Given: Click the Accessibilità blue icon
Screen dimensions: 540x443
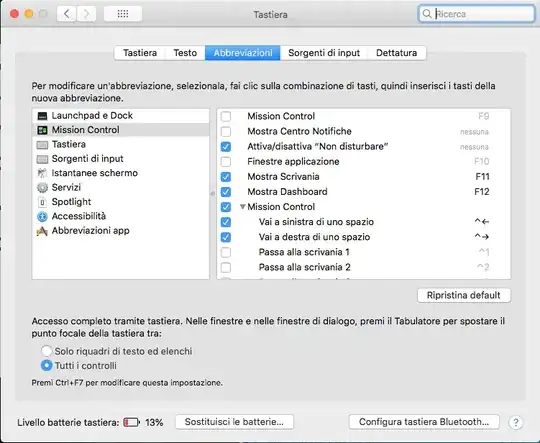Looking at the screenshot, I should coord(42,217).
